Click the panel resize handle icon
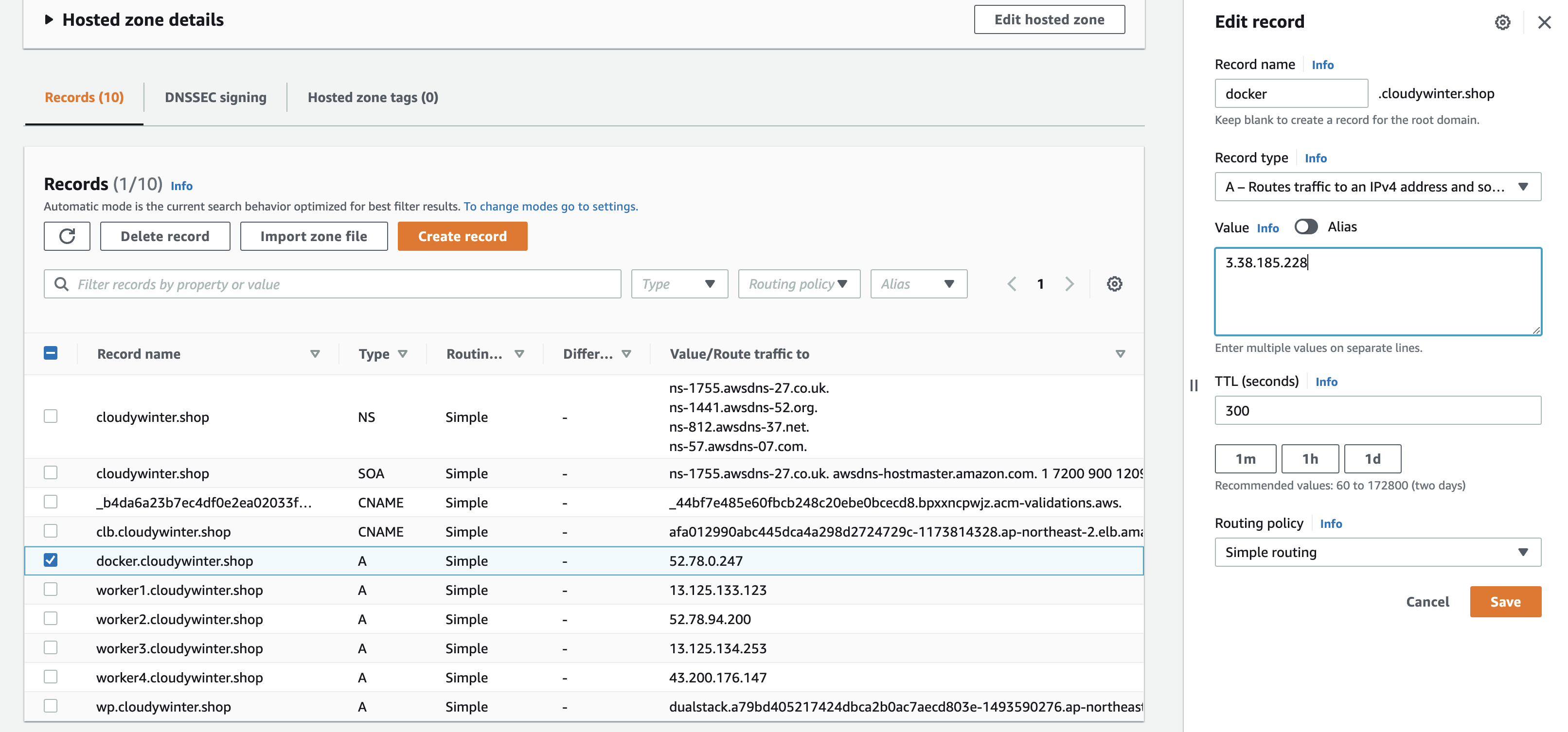This screenshot has height=732, width=1568. click(1194, 385)
